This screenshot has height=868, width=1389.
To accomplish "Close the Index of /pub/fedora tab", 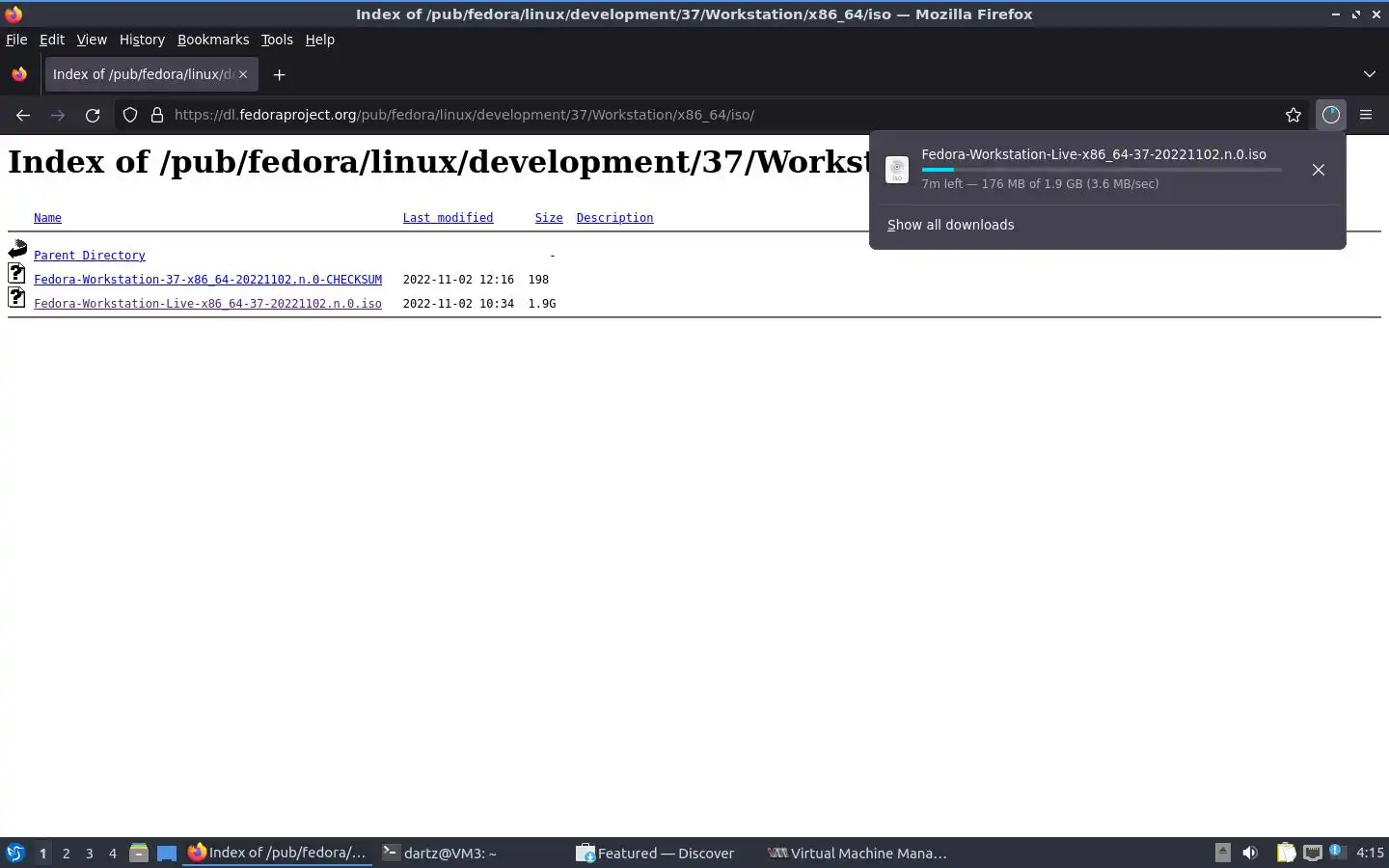I will tap(243, 74).
